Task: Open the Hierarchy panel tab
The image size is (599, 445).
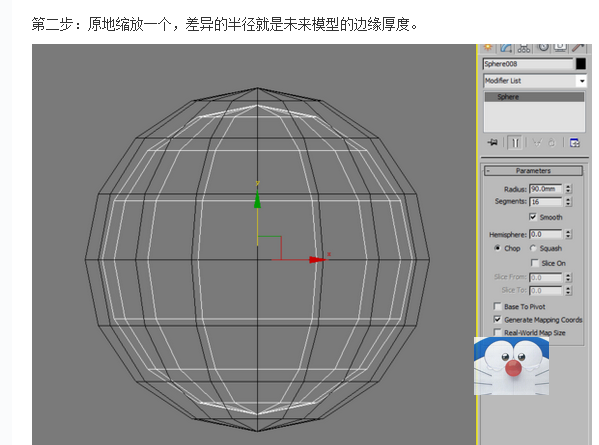Action: coord(524,48)
